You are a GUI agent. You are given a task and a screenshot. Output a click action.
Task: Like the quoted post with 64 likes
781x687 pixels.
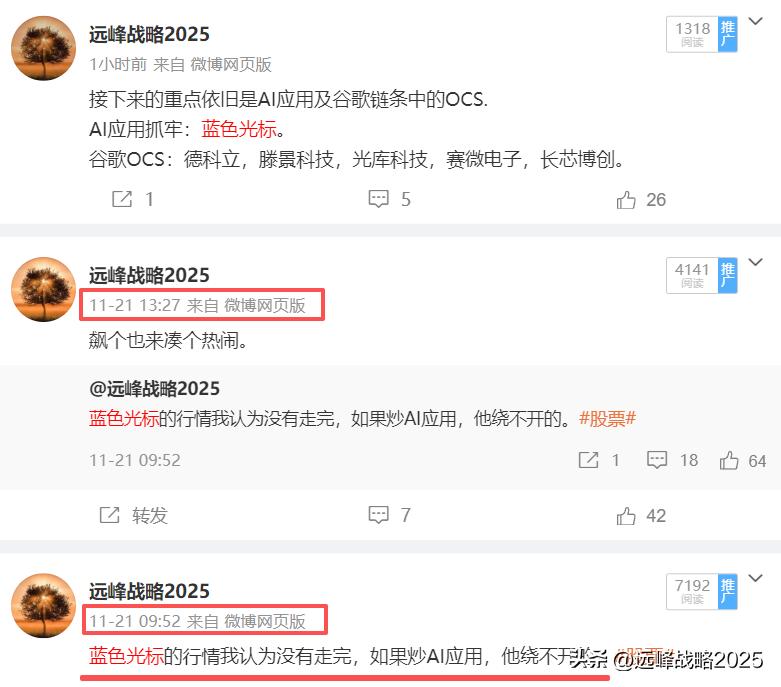coord(729,460)
